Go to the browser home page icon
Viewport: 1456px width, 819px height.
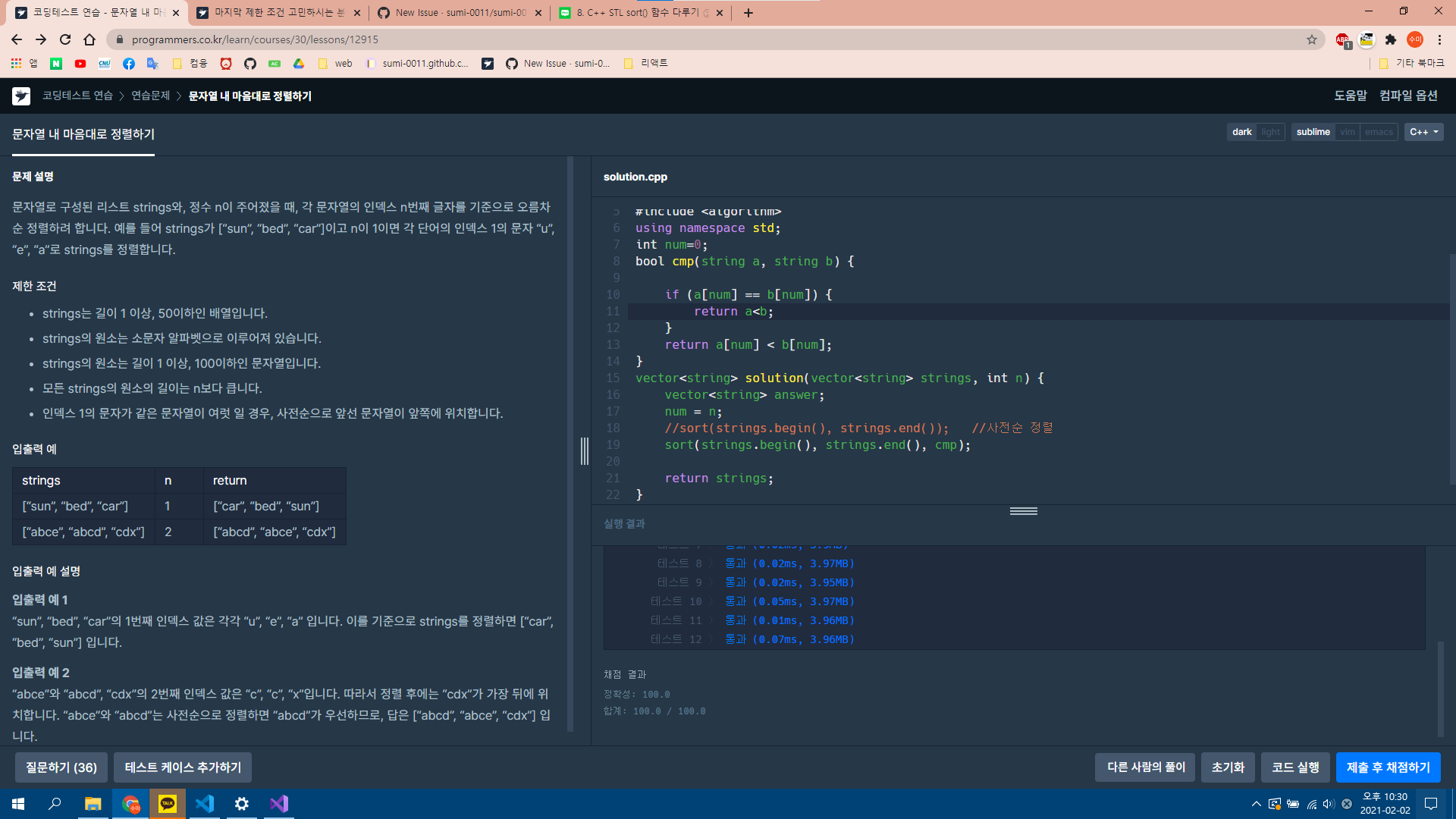pyautogui.click(x=89, y=39)
